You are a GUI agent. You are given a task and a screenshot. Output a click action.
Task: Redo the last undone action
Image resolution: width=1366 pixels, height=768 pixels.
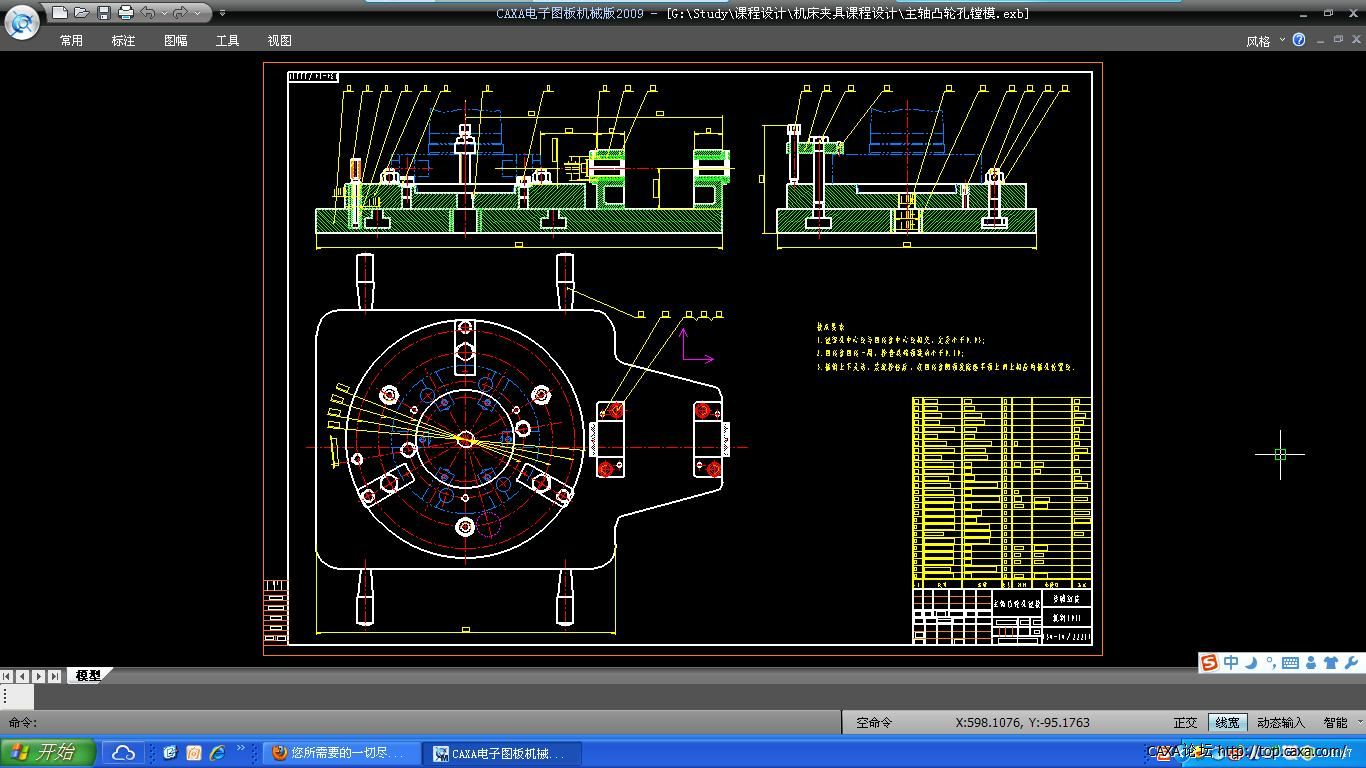(180, 13)
